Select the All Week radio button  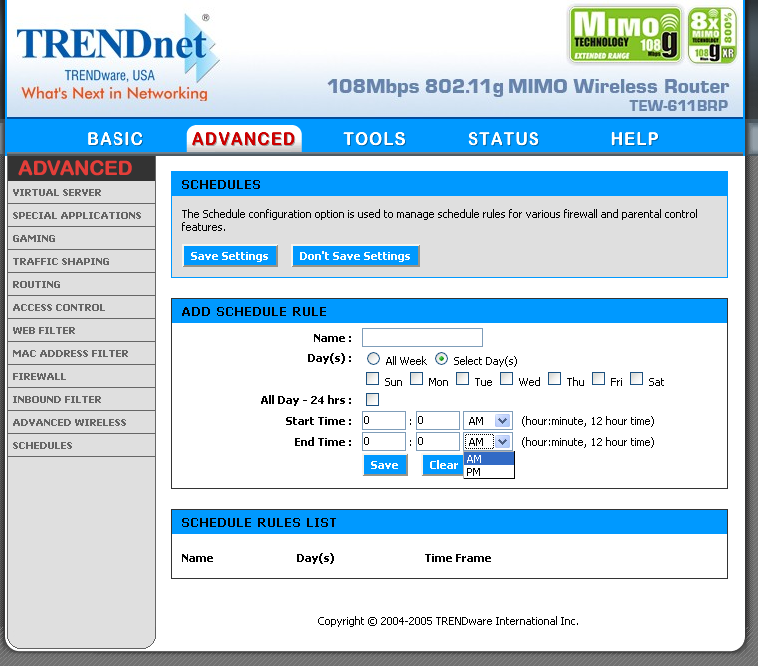pos(373,359)
